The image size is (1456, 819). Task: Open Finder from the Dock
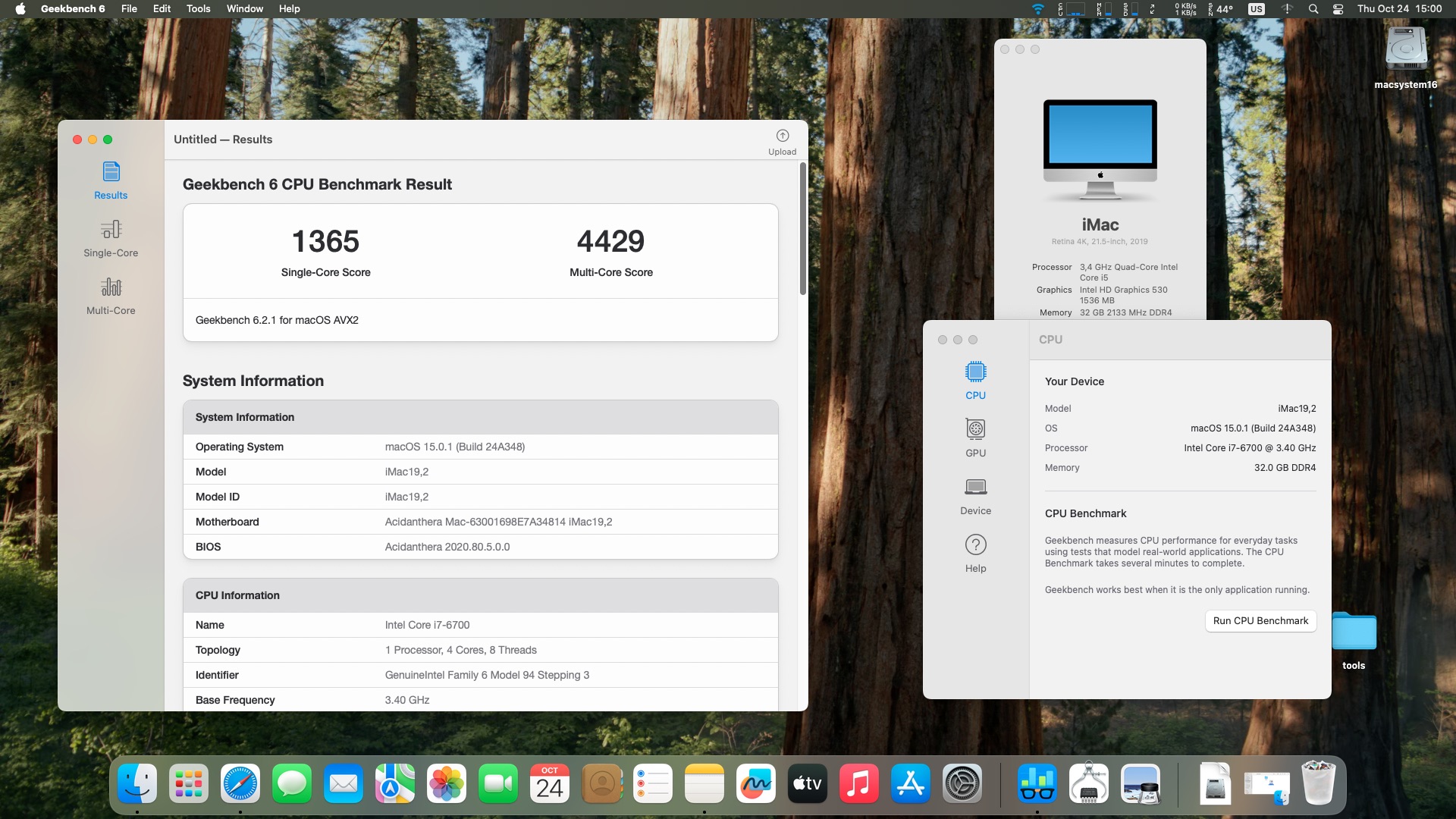137,783
